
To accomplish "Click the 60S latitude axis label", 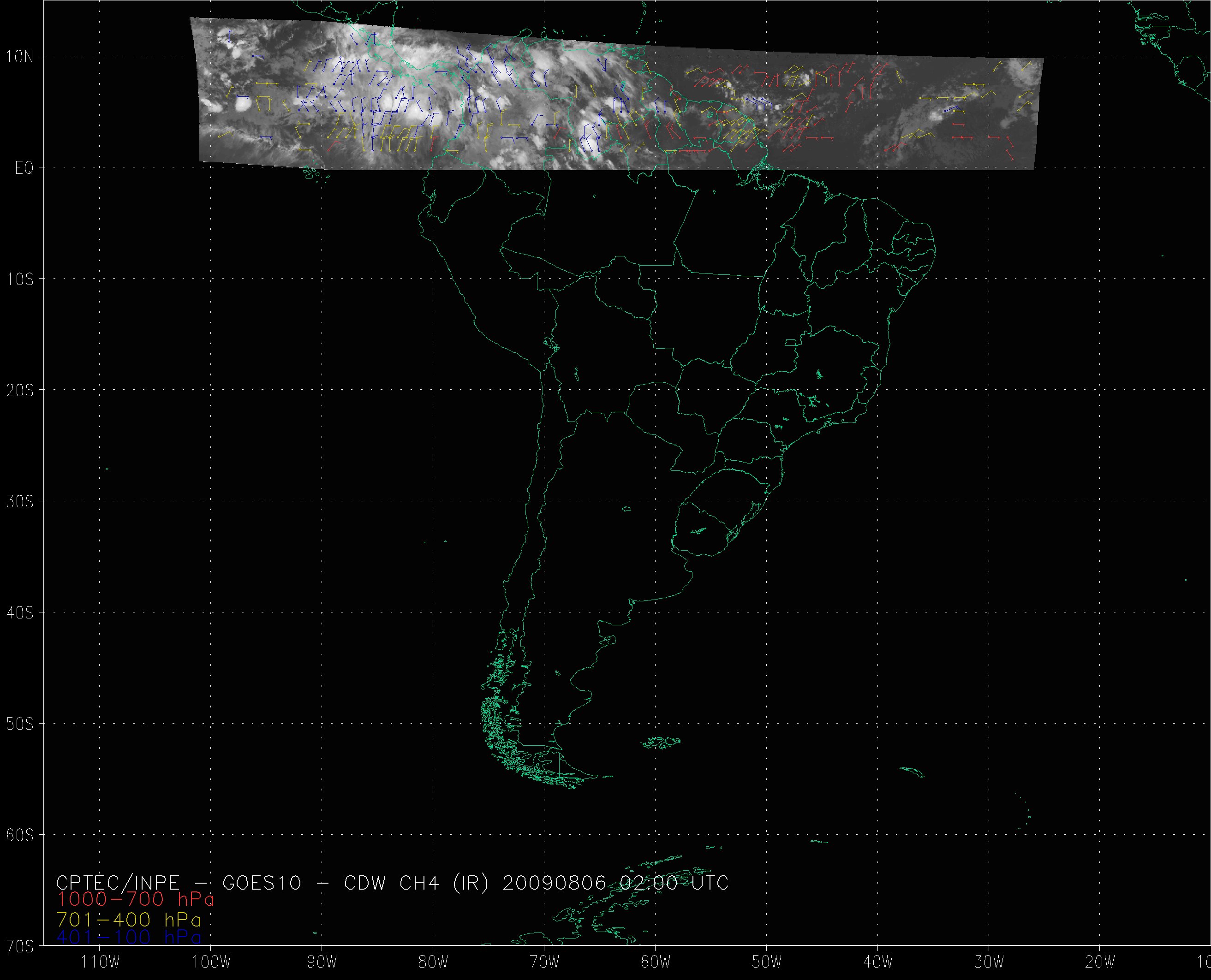I will [x=20, y=835].
